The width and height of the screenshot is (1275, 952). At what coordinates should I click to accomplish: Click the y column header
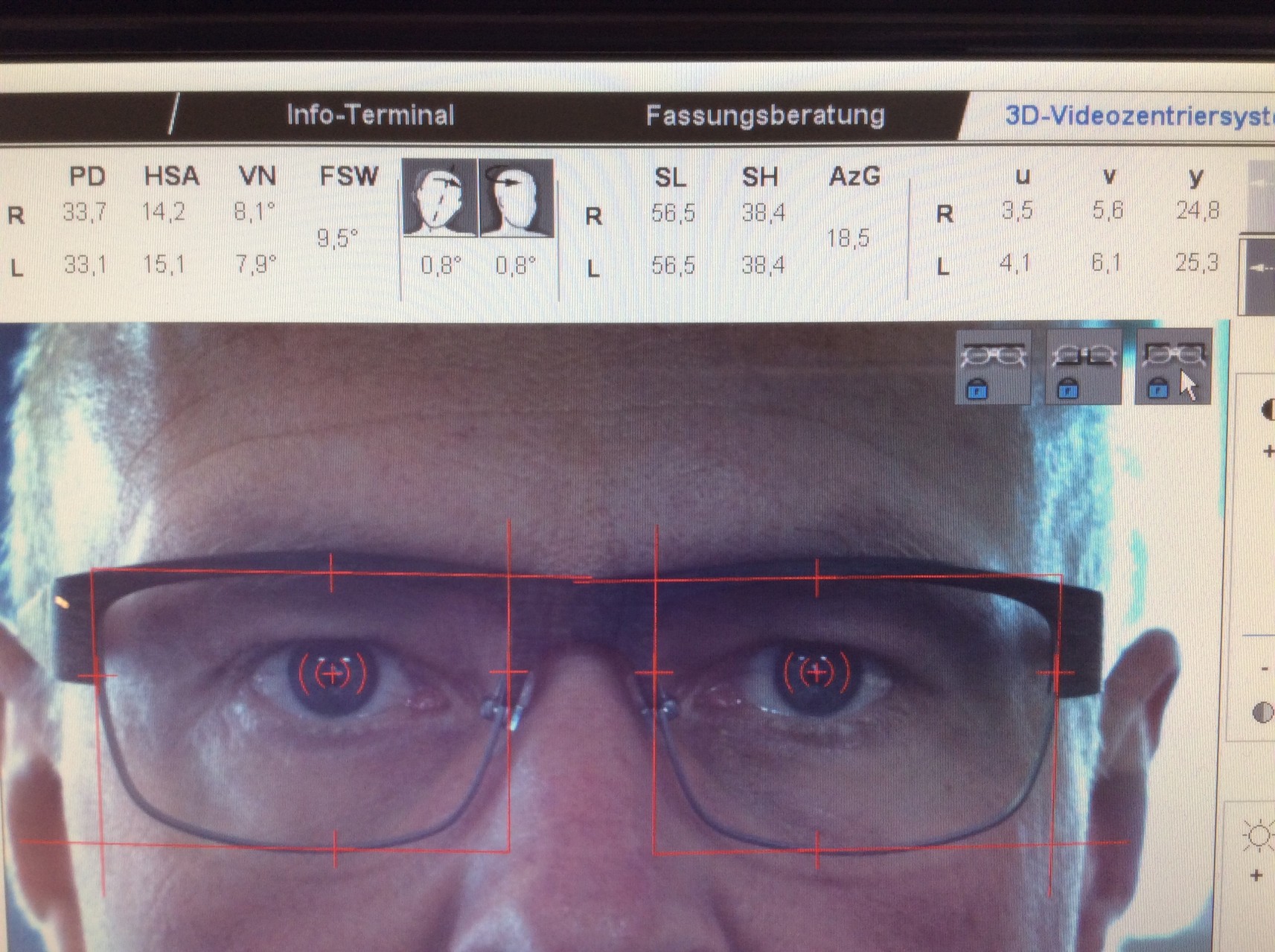click(x=1196, y=179)
